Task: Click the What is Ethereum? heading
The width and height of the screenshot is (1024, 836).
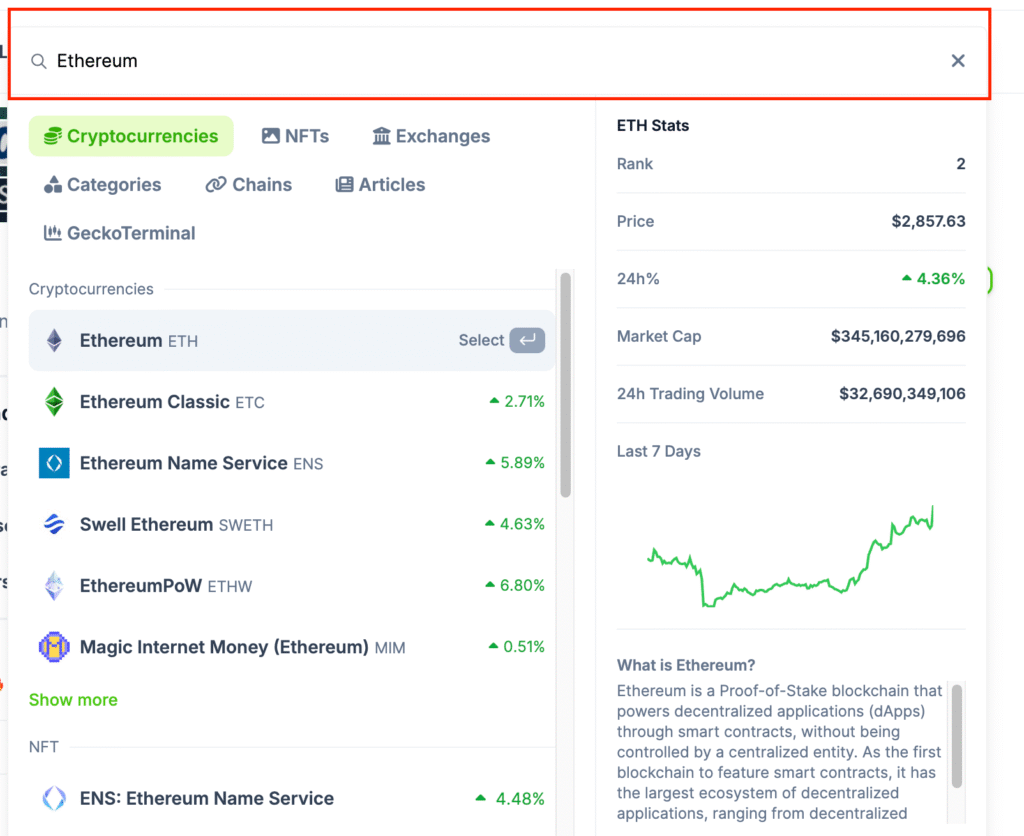Action: [x=686, y=666]
